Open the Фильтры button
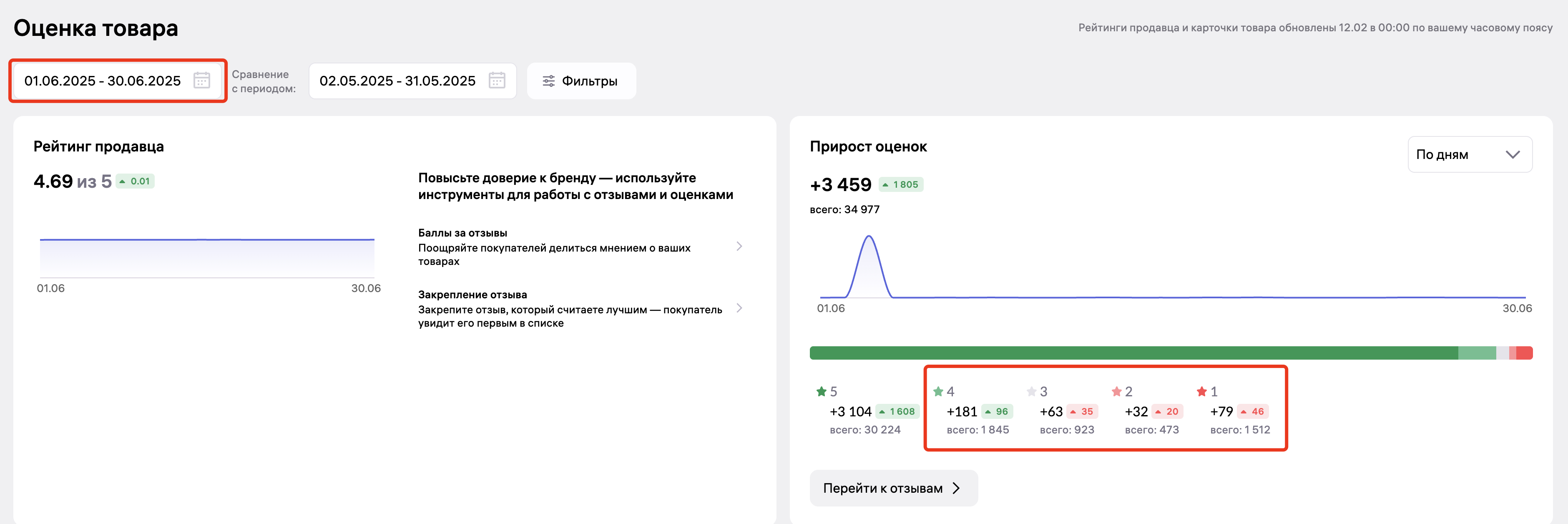The height and width of the screenshot is (524, 1568). [x=581, y=81]
